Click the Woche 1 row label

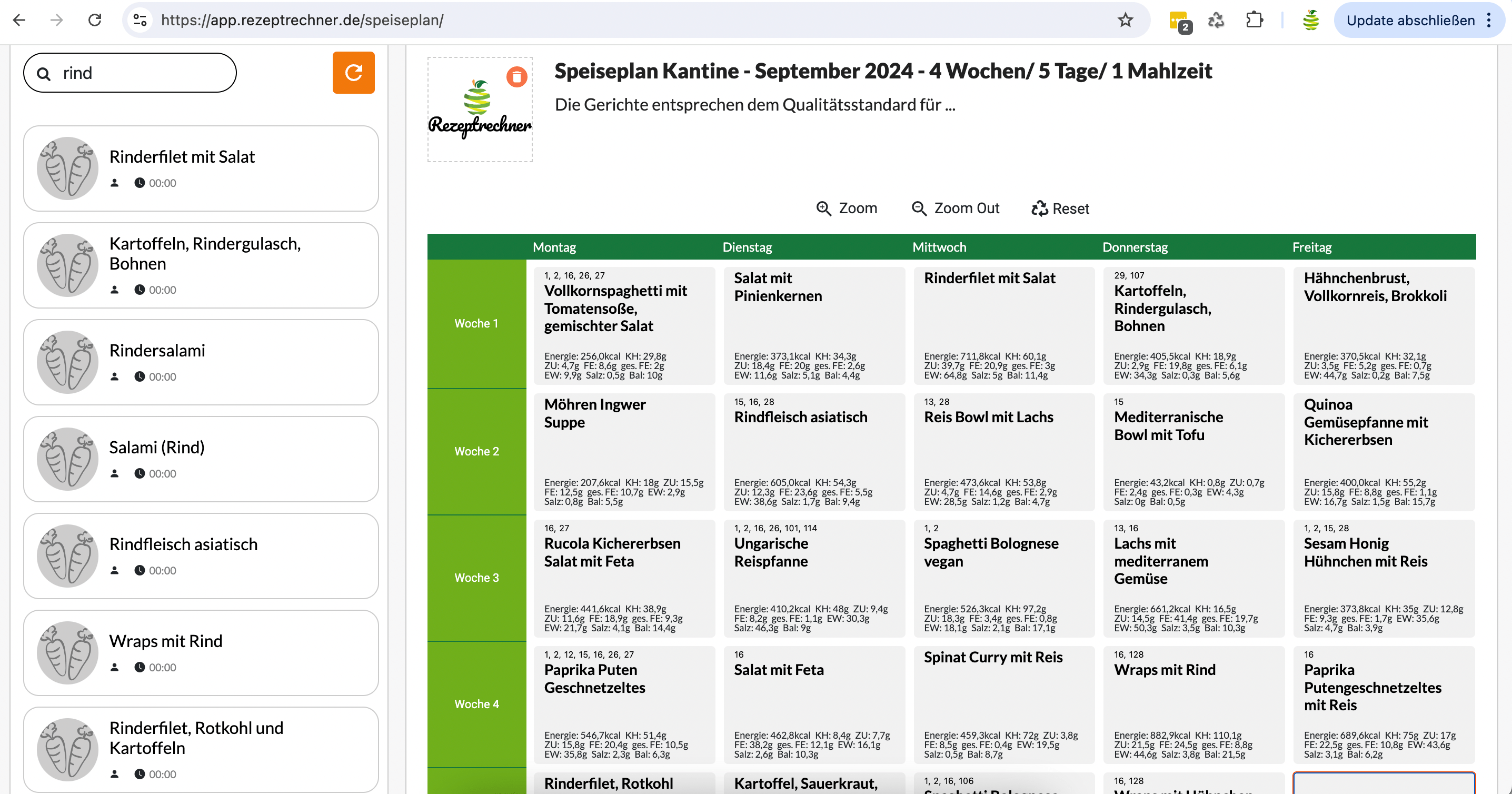pos(476,323)
